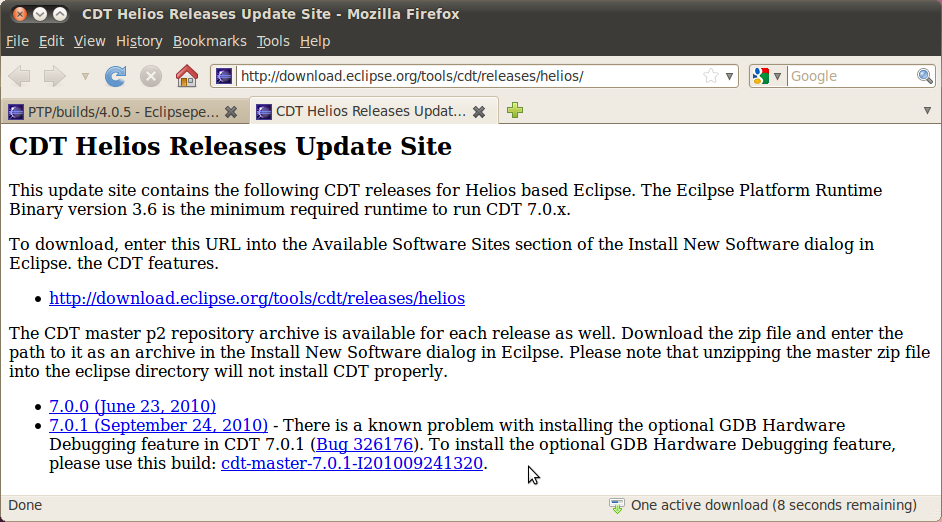The width and height of the screenshot is (942, 522).
Task: Open the search engine selector dropdown
Action: click(x=777, y=76)
